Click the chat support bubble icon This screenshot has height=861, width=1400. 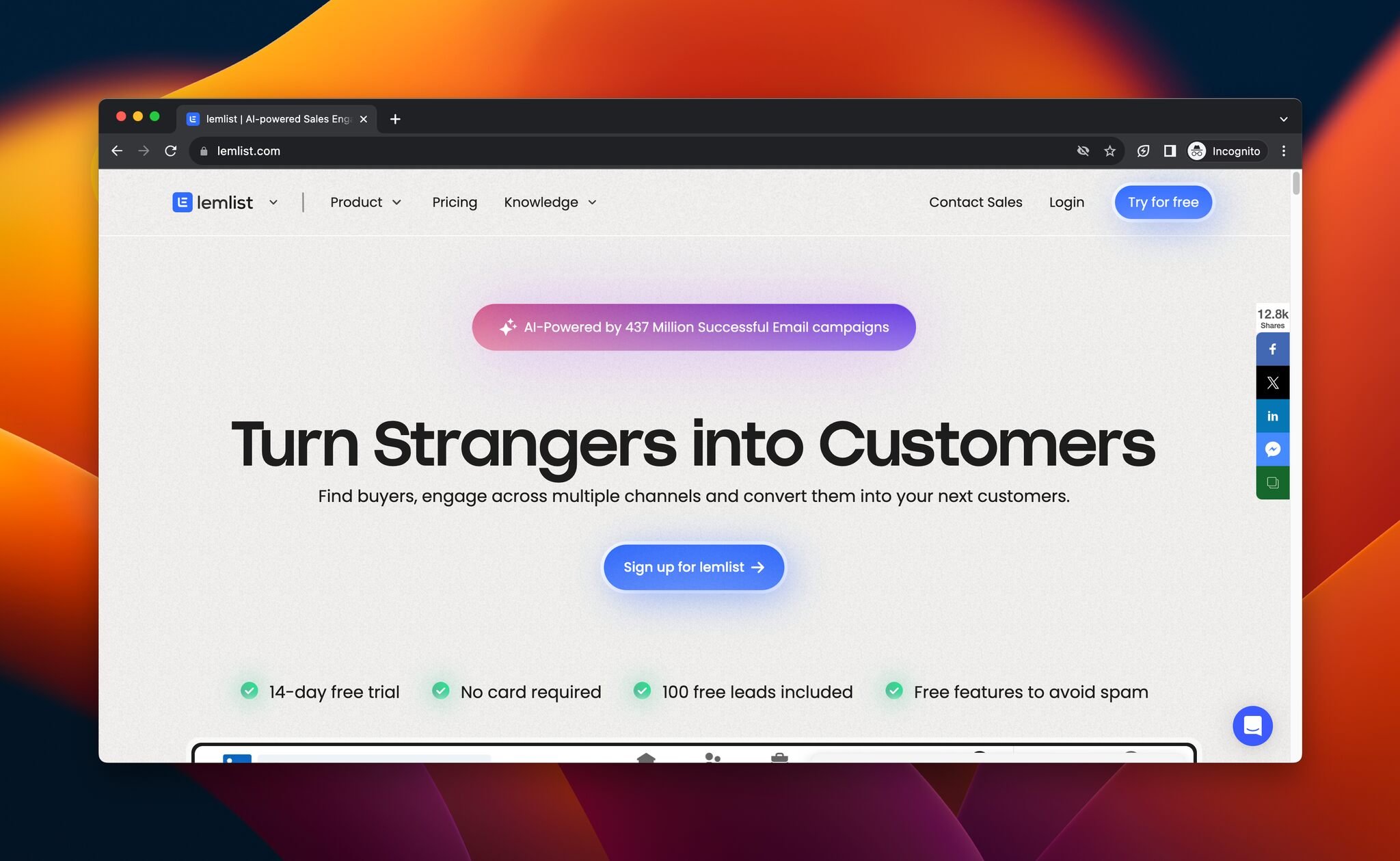click(x=1252, y=726)
